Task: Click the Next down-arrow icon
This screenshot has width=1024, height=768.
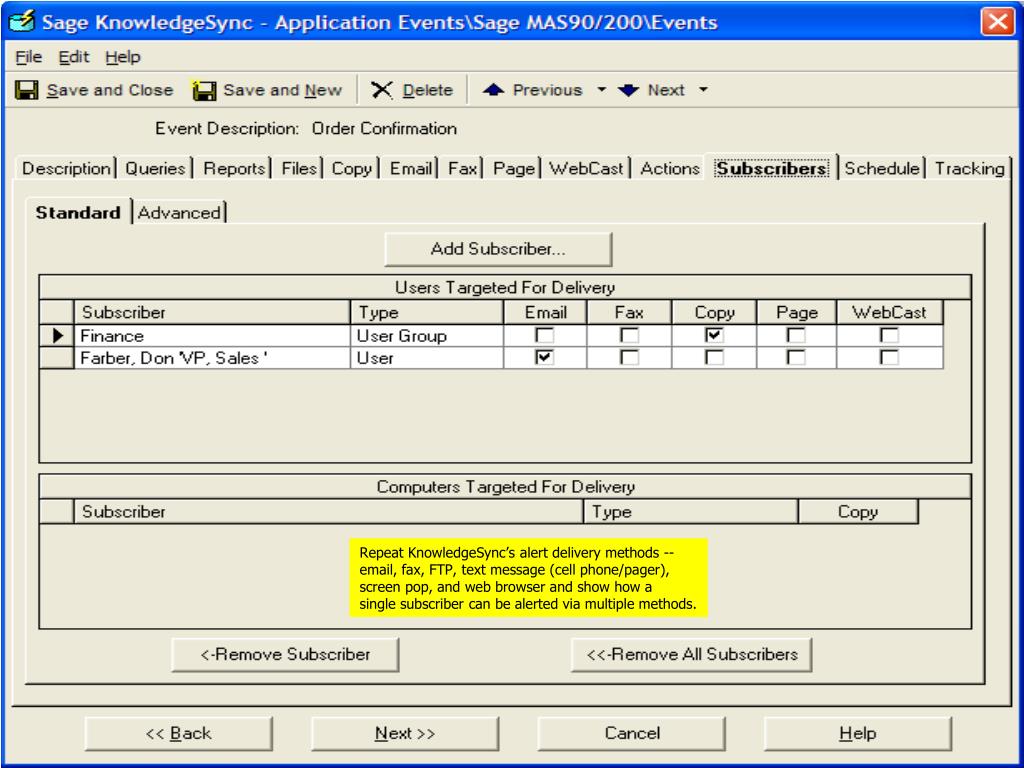Action: tap(628, 90)
